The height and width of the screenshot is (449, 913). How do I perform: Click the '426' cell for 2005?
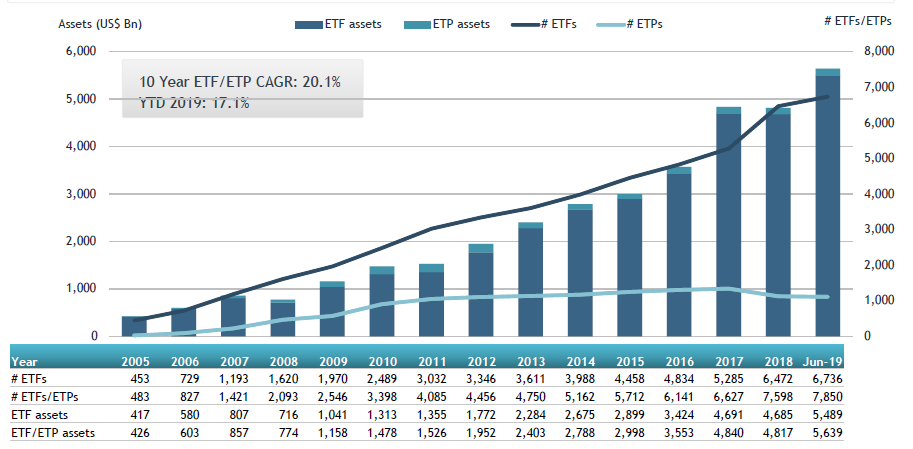(x=140, y=433)
